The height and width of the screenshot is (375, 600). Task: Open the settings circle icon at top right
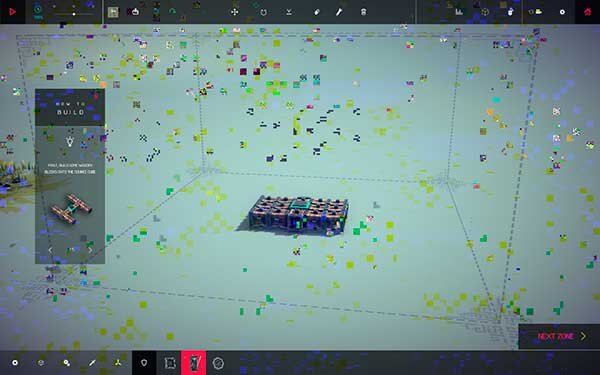click(x=562, y=12)
